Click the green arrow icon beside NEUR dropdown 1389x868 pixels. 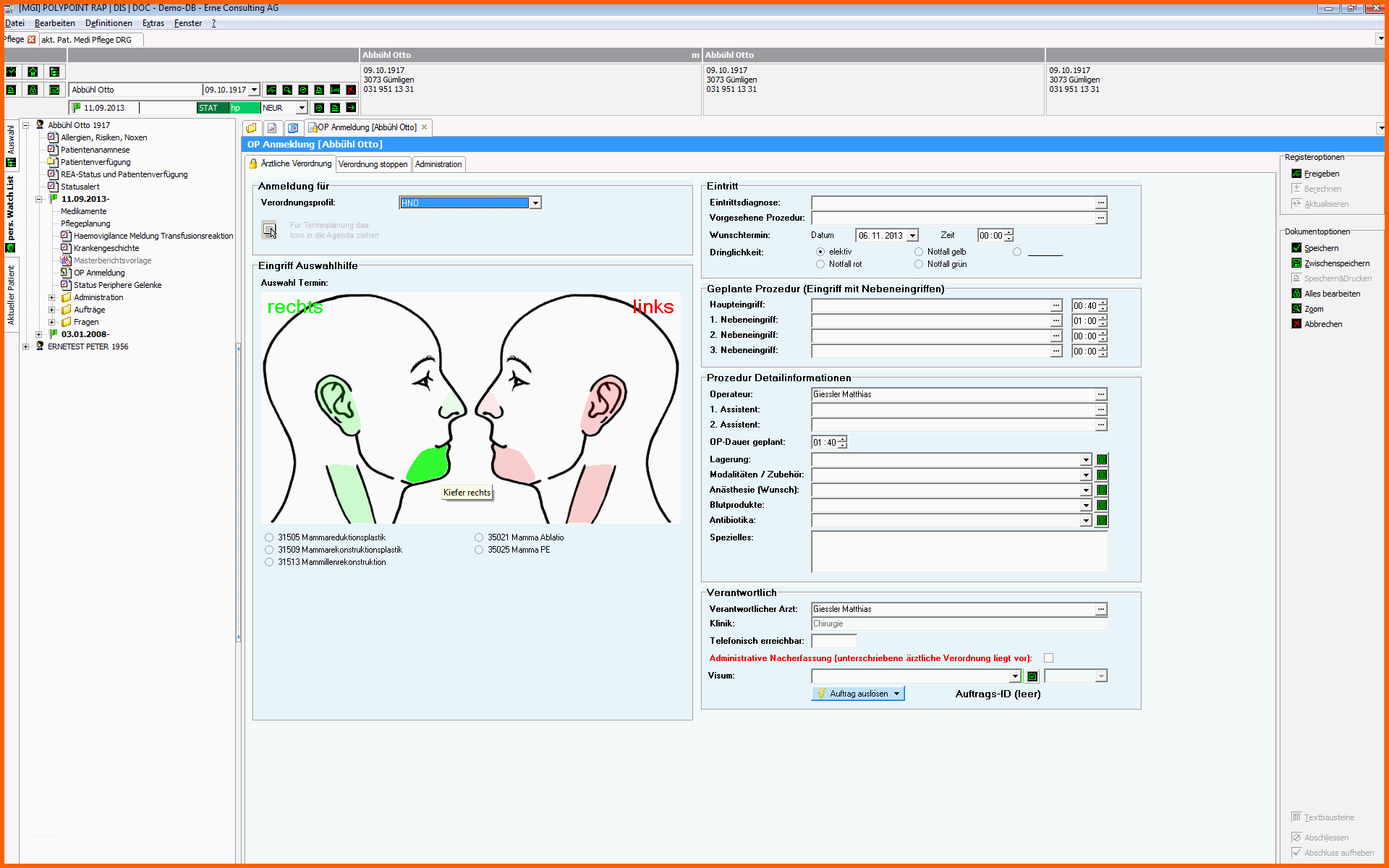pos(351,108)
